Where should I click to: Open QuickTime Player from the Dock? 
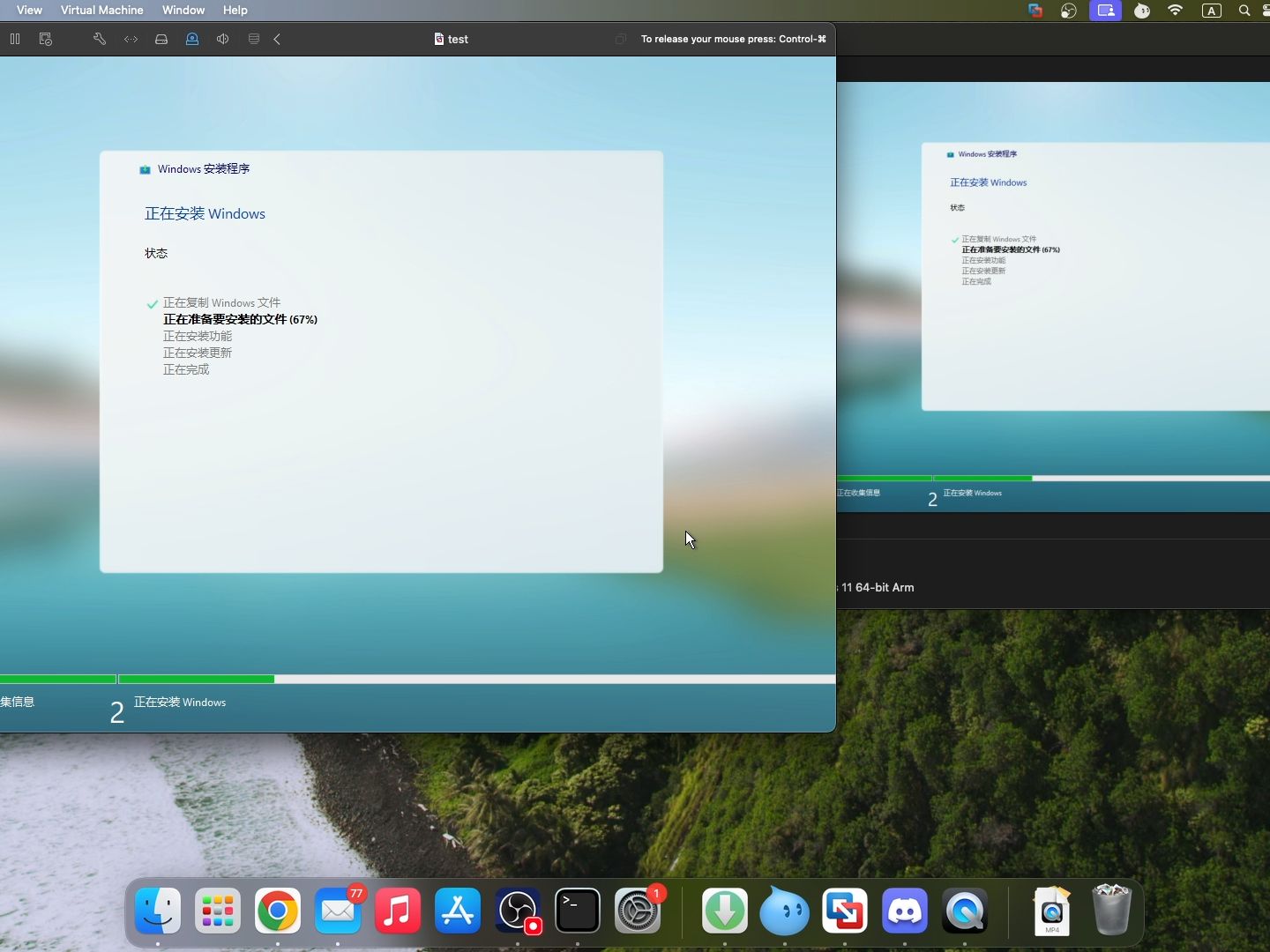pyautogui.click(x=965, y=911)
